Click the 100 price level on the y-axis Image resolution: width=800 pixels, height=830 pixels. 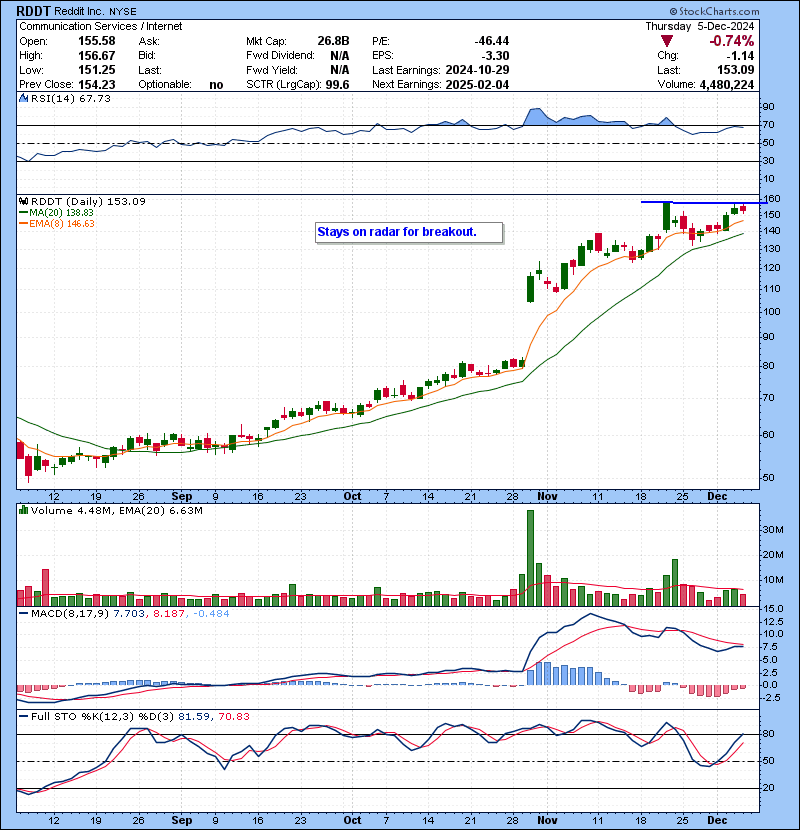(x=772, y=311)
